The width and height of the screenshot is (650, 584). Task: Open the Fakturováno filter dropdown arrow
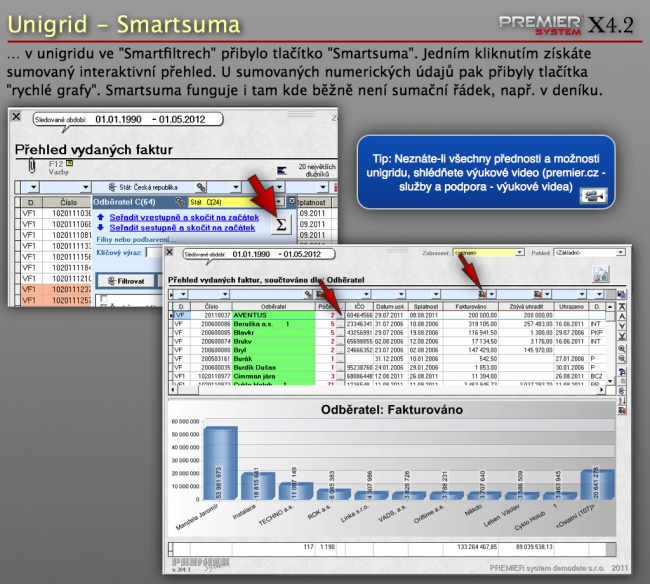[492, 294]
